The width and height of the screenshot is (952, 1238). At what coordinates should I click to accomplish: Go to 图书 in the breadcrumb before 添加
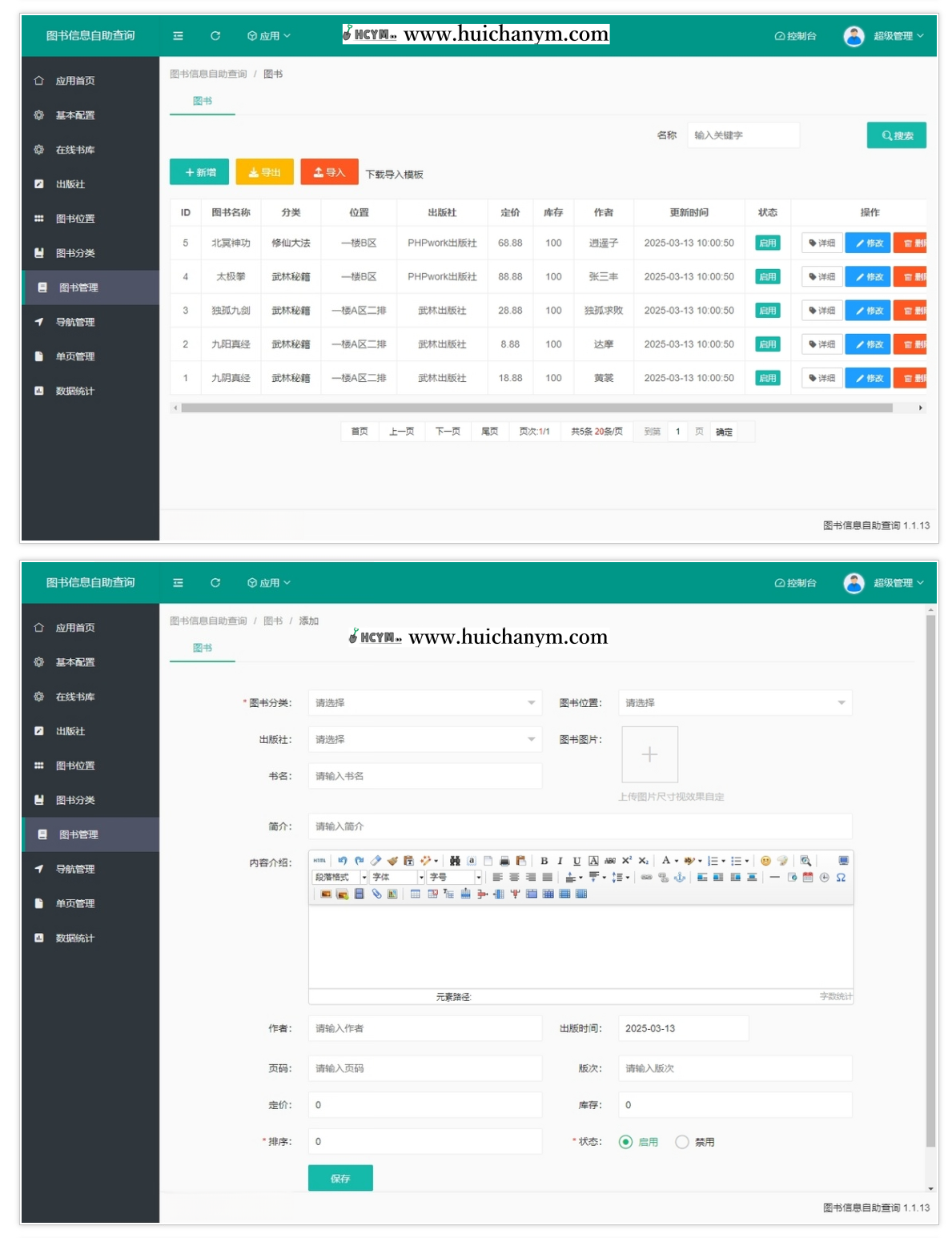coord(273,621)
